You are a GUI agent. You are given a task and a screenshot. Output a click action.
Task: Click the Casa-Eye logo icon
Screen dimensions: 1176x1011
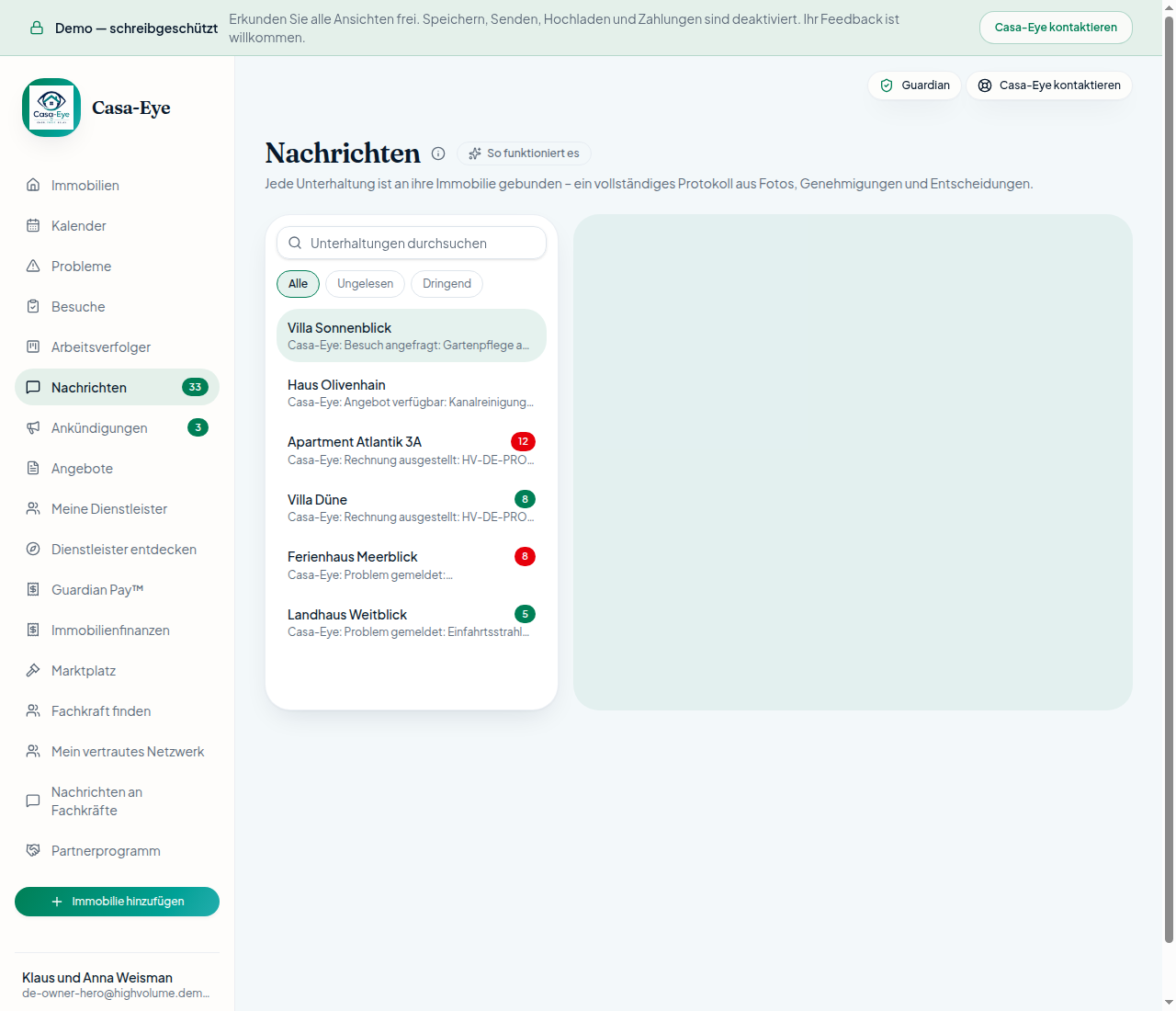coord(51,108)
